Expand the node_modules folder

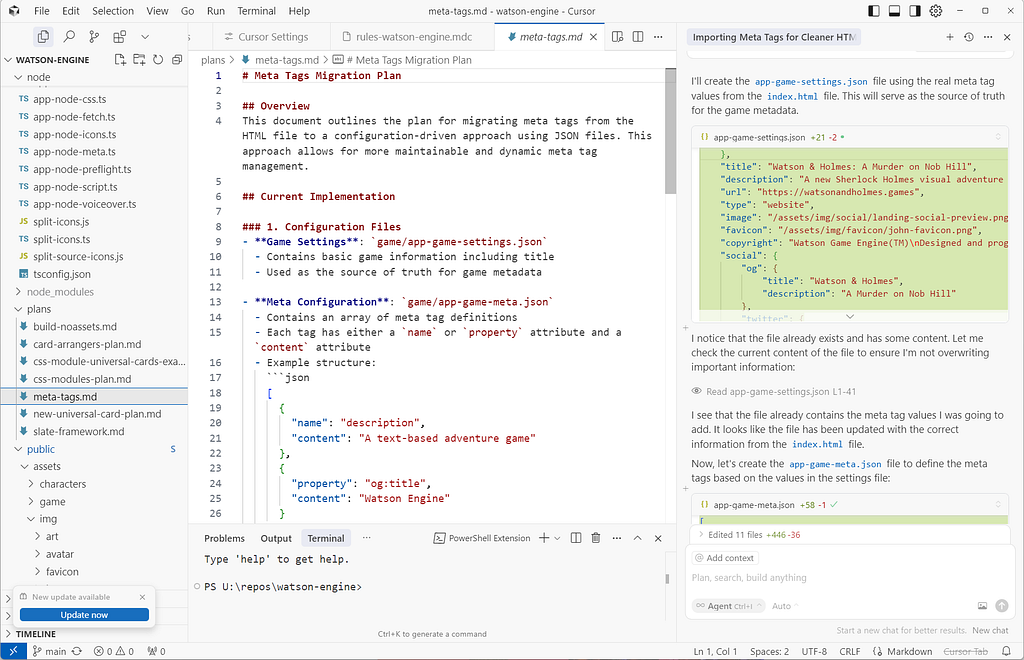point(60,292)
